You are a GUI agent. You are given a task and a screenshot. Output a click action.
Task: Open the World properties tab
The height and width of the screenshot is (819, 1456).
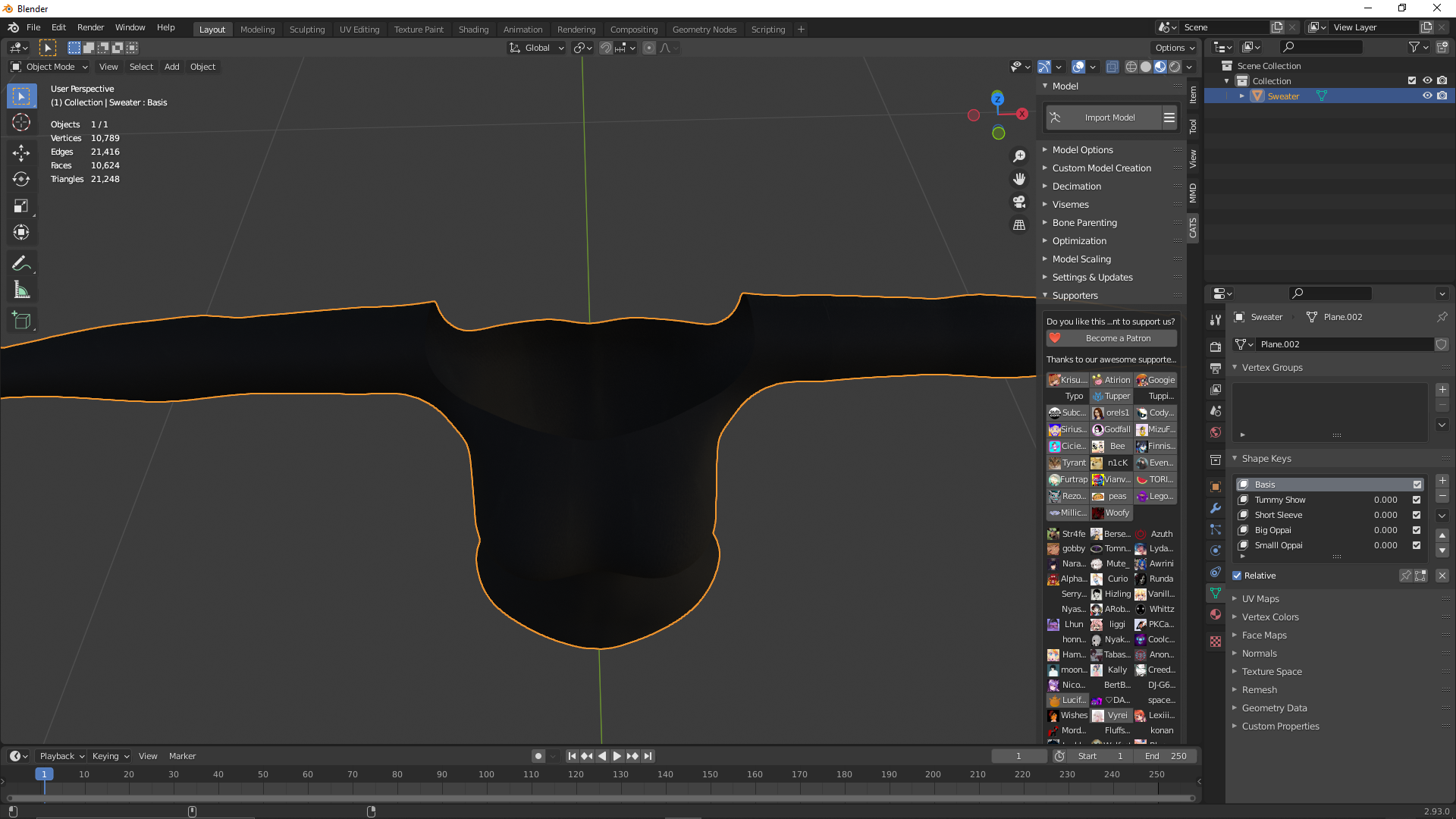pyautogui.click(x=1216, y=432)
